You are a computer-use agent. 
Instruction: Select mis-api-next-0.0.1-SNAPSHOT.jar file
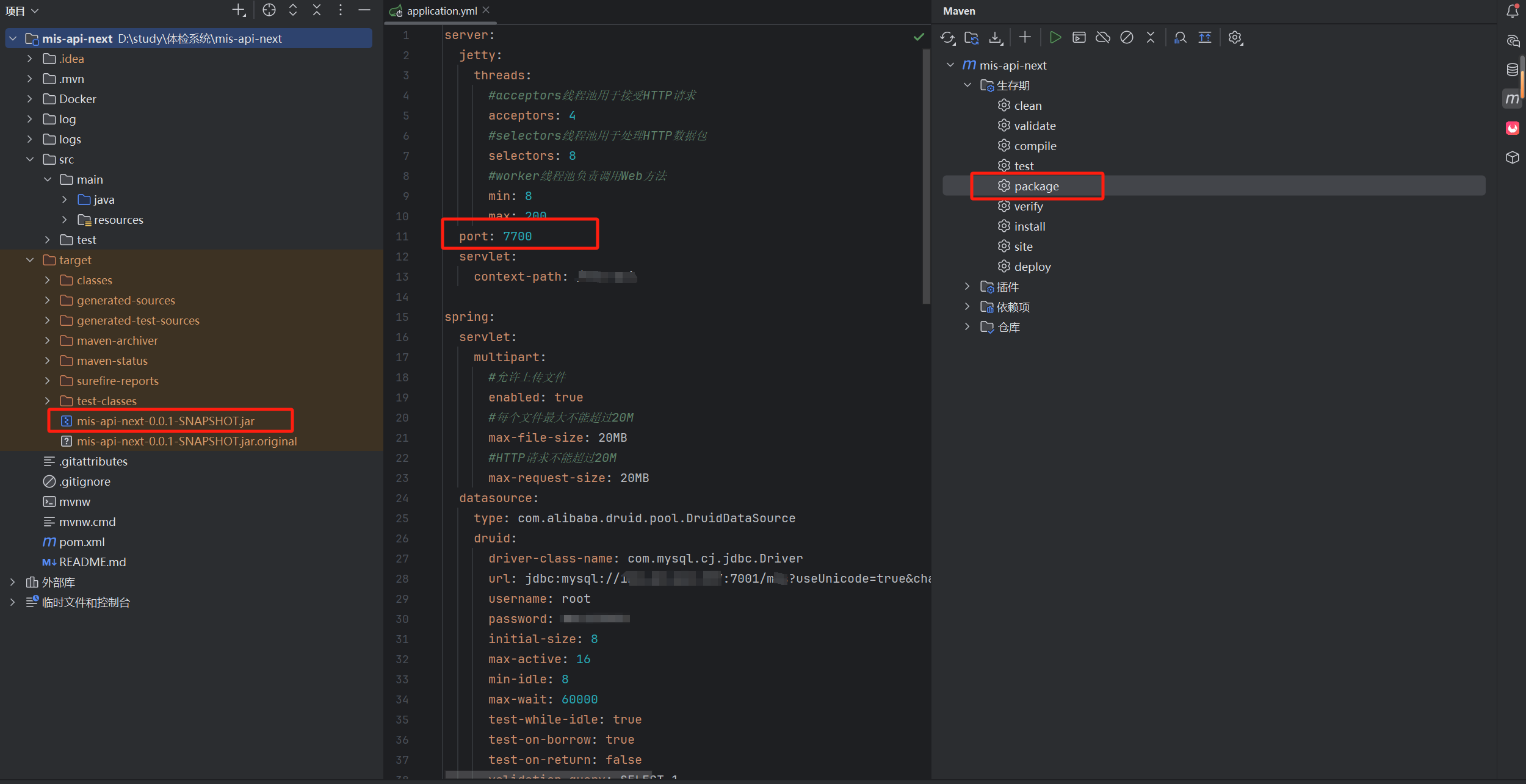(165, 421)
